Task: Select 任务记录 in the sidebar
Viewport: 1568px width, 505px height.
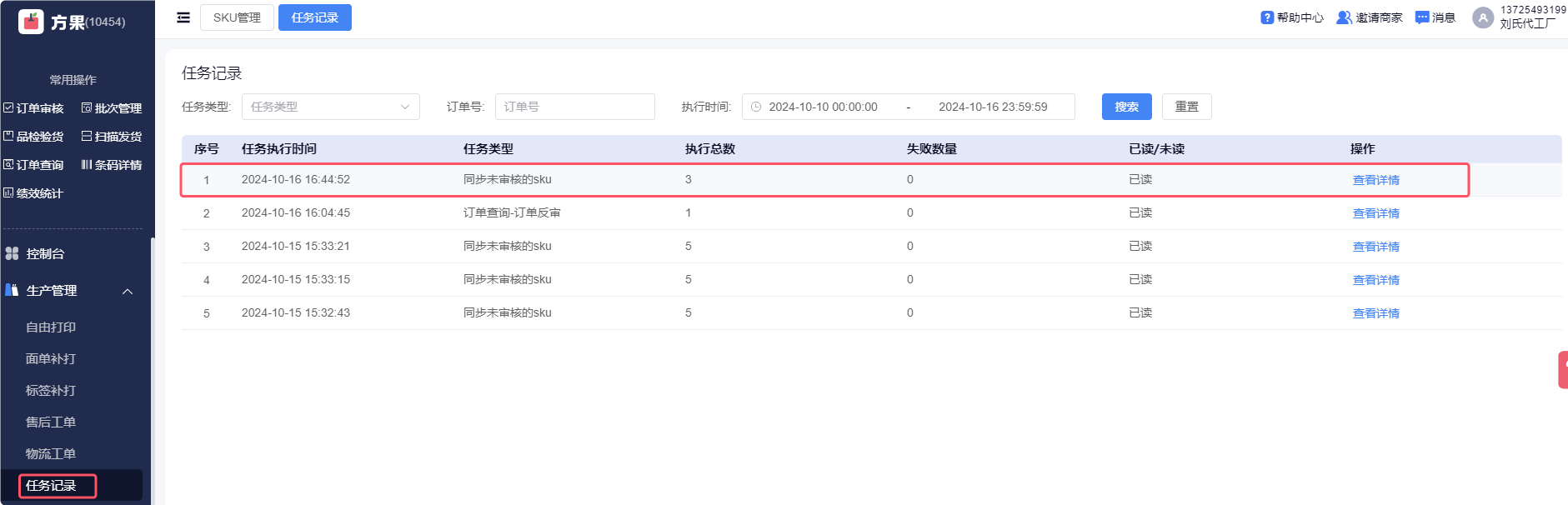Action: pos(51,486)
